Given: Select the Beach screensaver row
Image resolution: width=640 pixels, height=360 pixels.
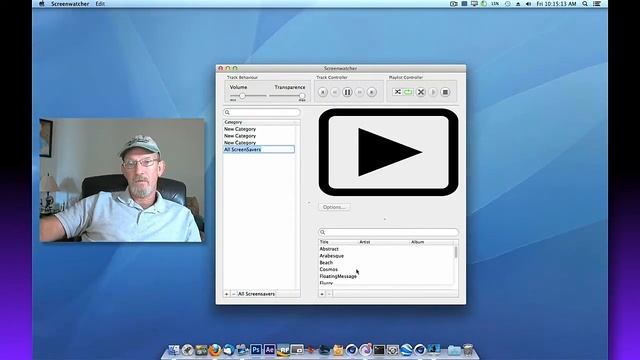Looking at the screenshot, I should (x=386, y=263).
